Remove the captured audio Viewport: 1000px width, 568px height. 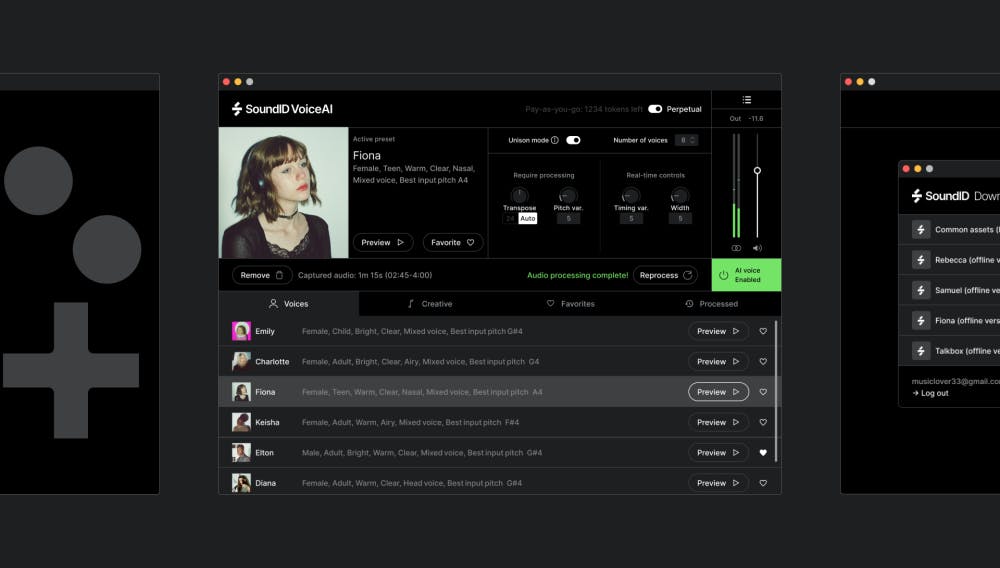point(262,275)
